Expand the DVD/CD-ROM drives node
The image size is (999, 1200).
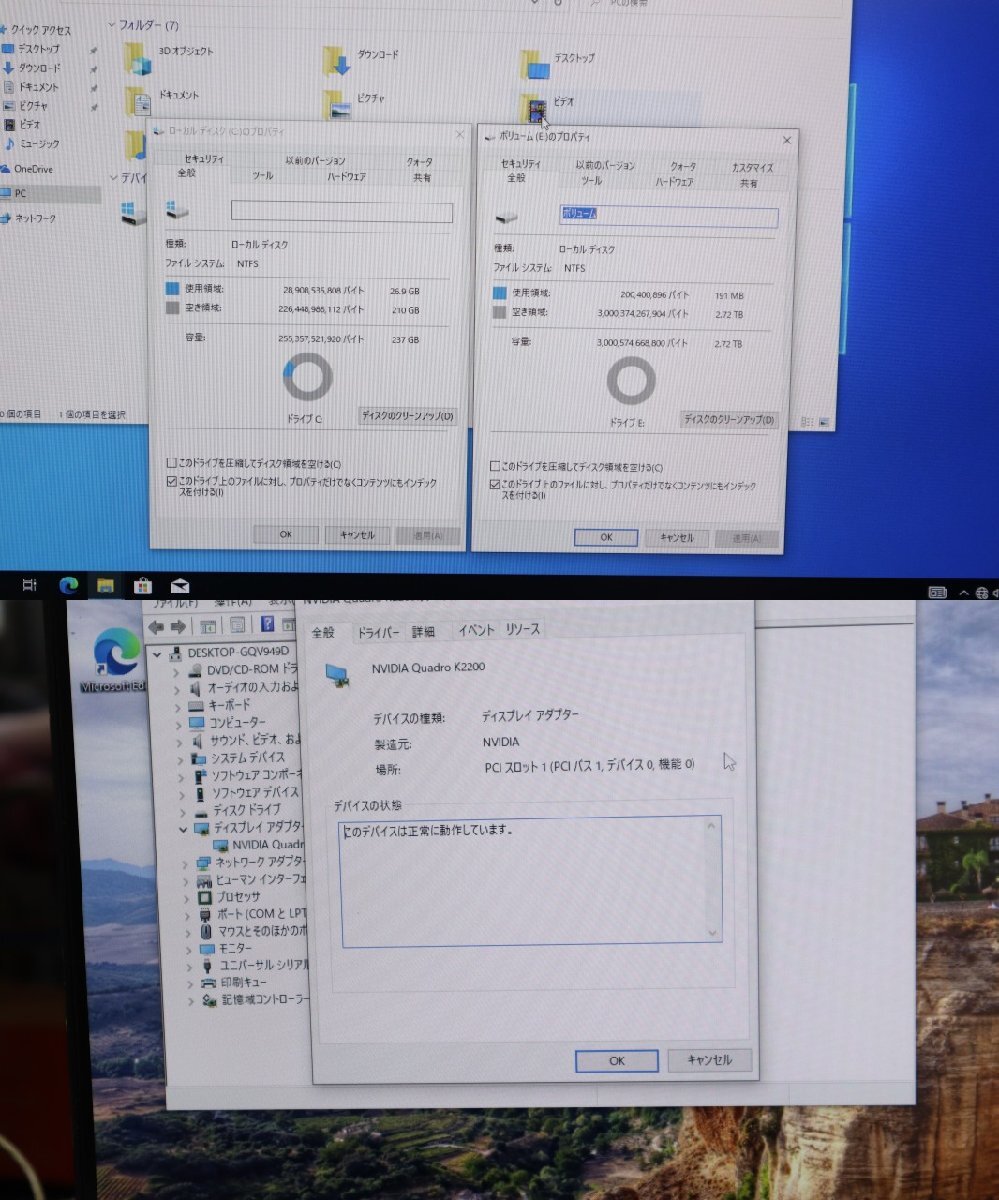click(x=178, y=671)
